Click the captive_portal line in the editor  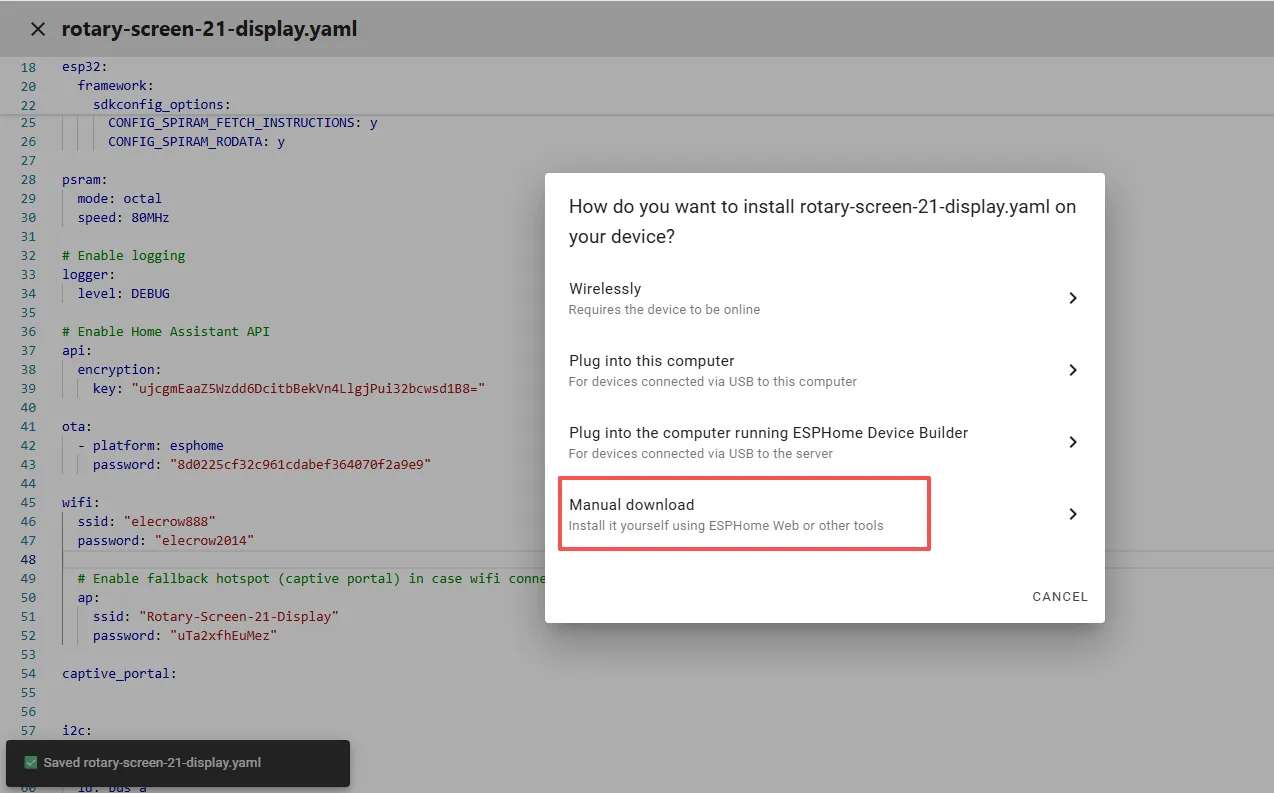119,673
